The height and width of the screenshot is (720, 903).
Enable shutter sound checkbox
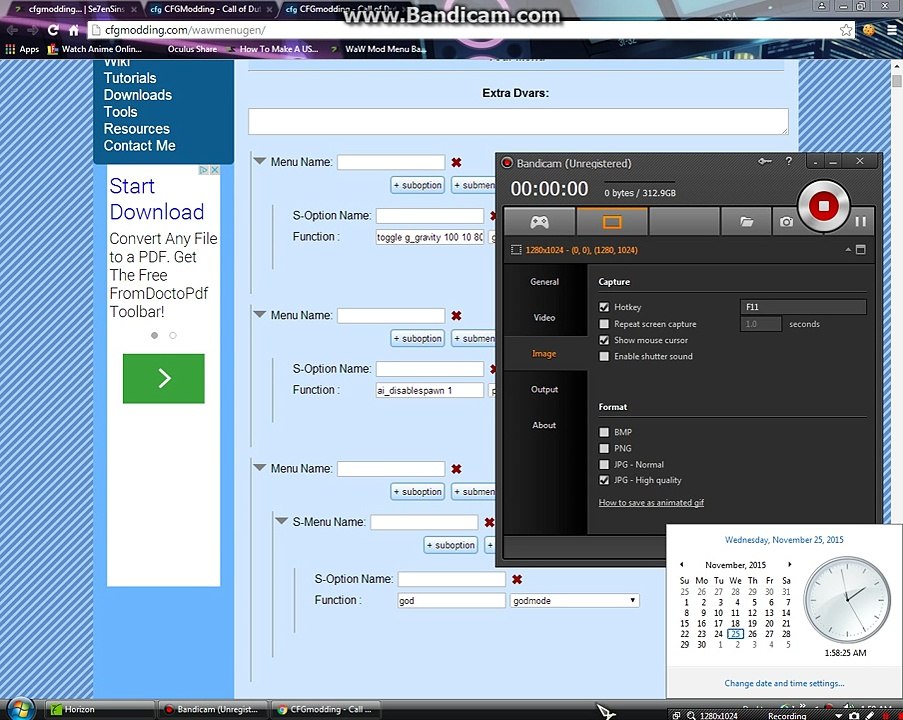(x=604, y=356)
